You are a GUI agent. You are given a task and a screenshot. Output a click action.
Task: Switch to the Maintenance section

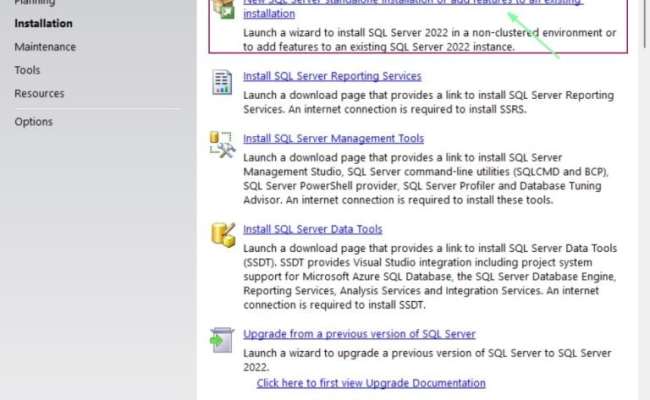pos(45,47)
